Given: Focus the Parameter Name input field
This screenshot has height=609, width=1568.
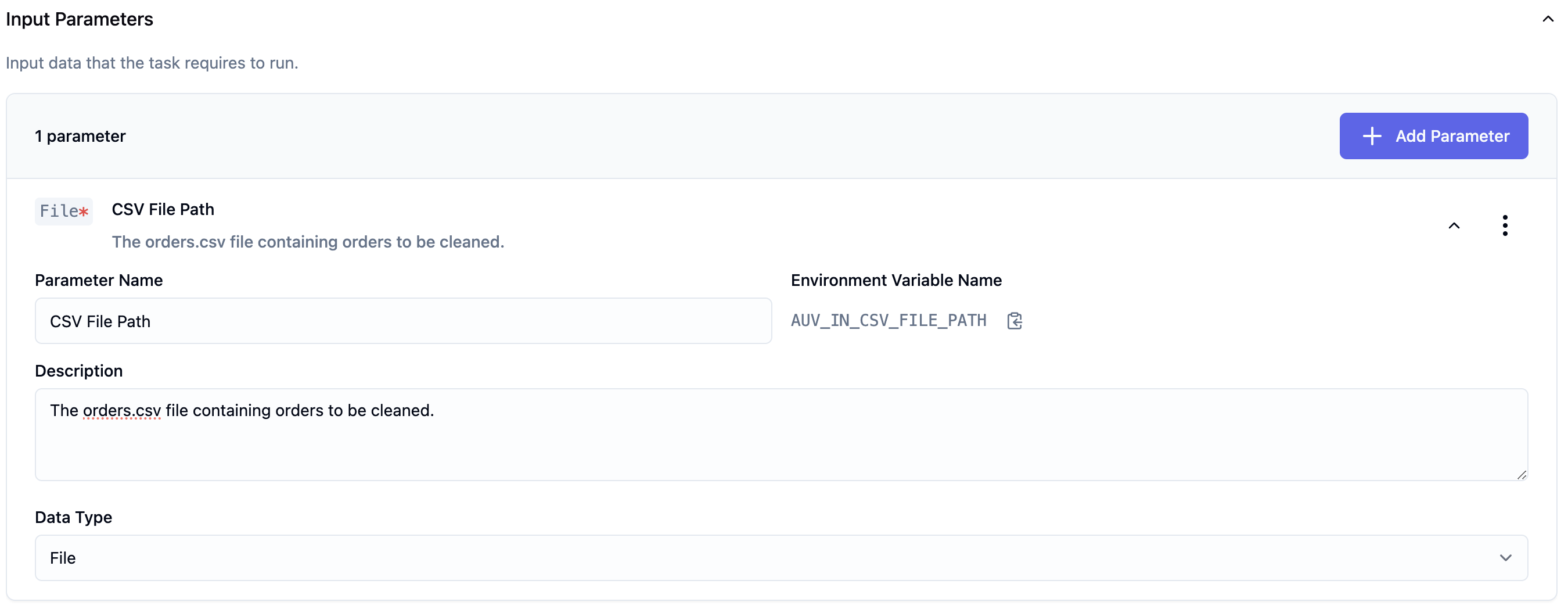Looking at the screenshot, I should point(403,321).
